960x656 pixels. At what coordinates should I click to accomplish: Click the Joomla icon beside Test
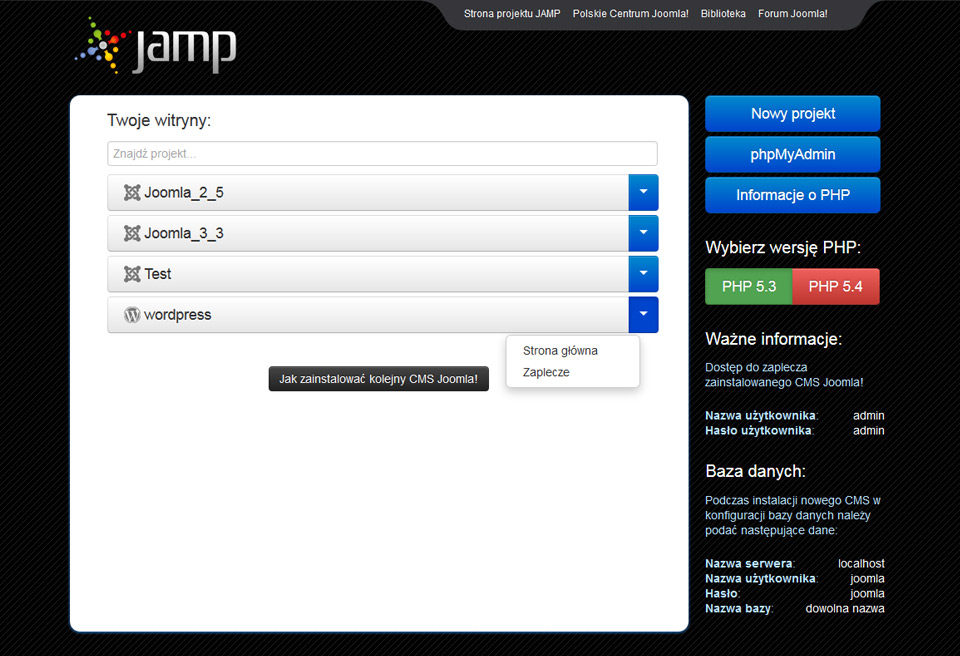tap(132, 274)
